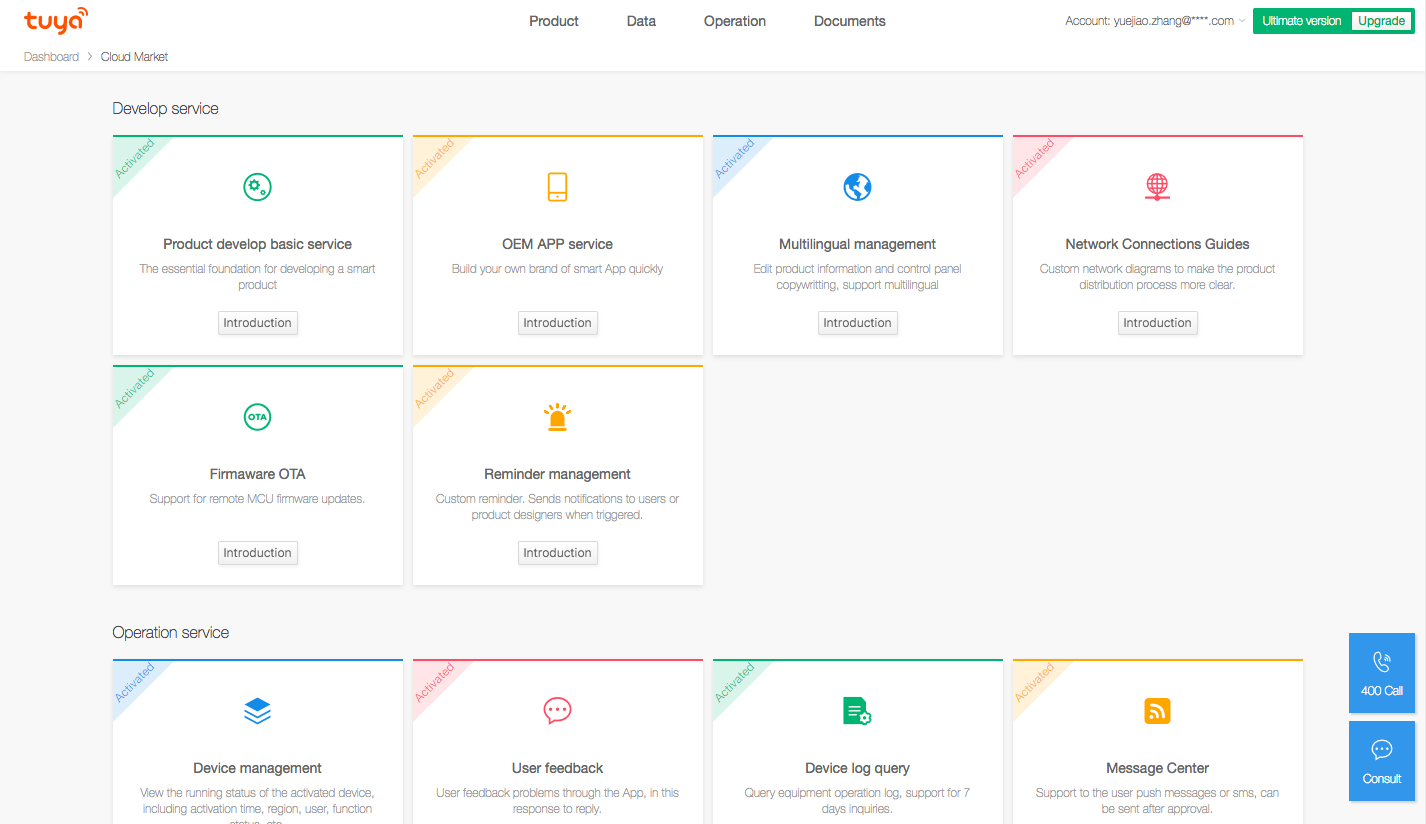Click the Network Connections Guides network icon
1426x824 pixels.
(1157, 187)
